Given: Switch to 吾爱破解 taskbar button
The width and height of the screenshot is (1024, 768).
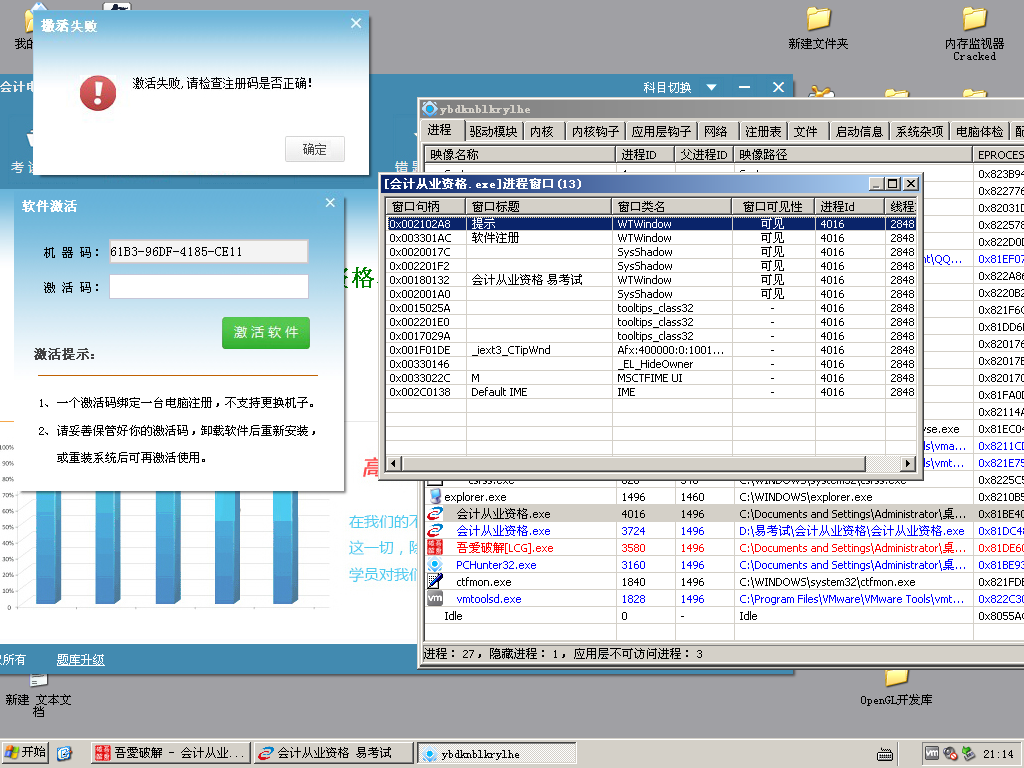Looking at the screenshot, I should tap(170, 753).
